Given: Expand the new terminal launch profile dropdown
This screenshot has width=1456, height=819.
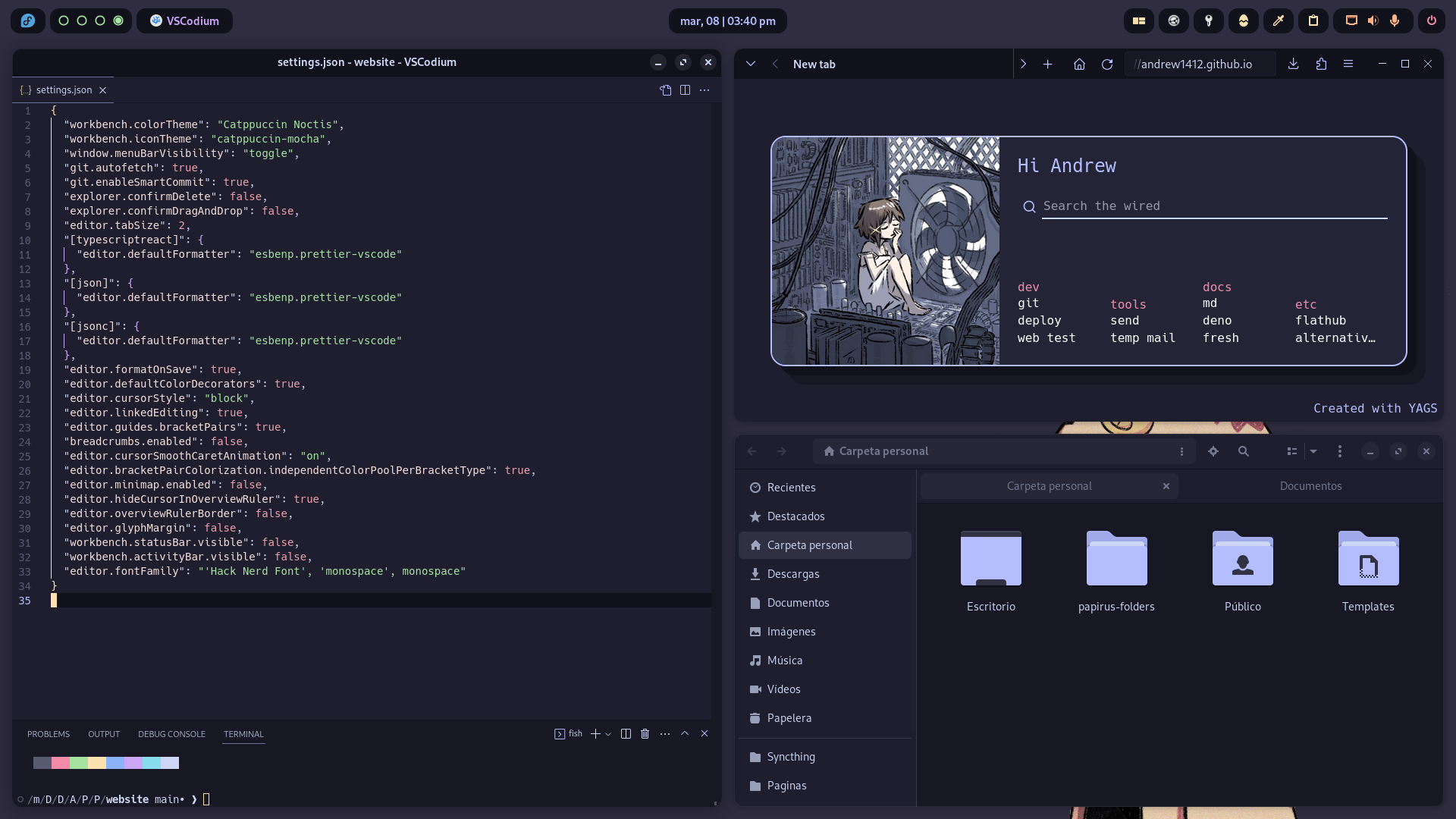Looking at the screenshot, I should coord(608,734).
